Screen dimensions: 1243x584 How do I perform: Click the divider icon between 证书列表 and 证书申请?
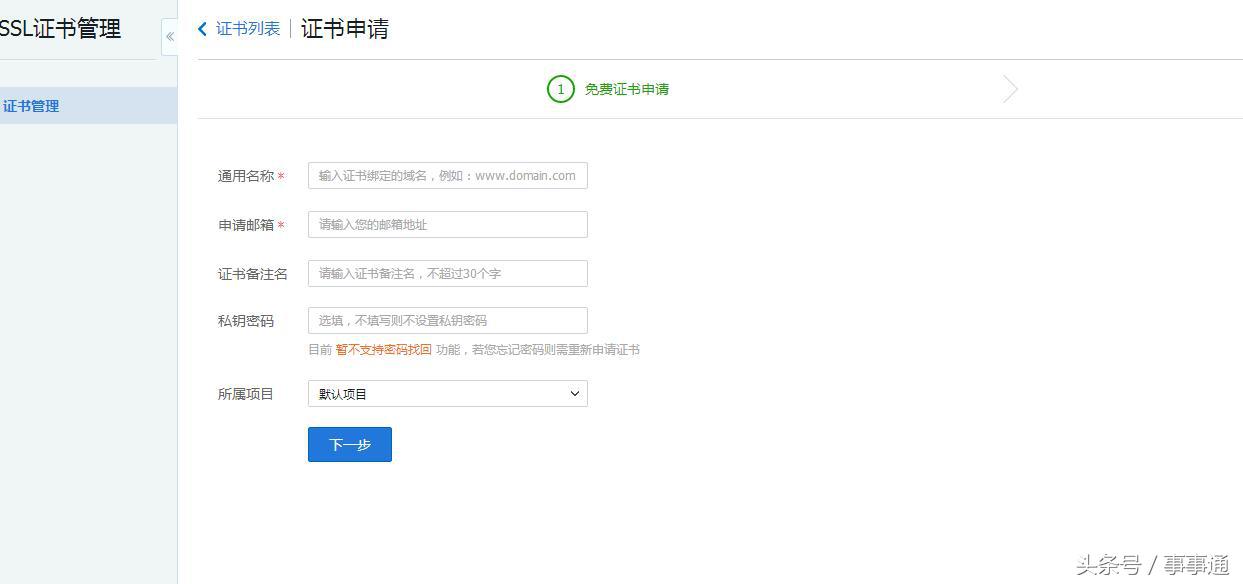click(288, 29)
